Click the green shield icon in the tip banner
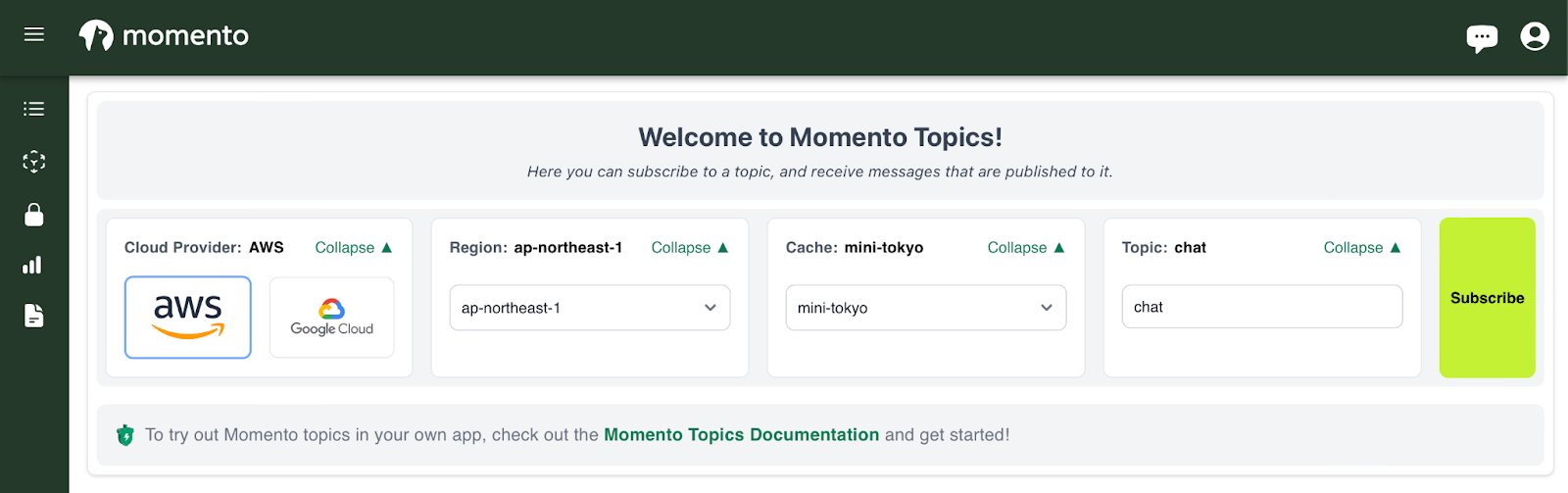 pos(125,435)
